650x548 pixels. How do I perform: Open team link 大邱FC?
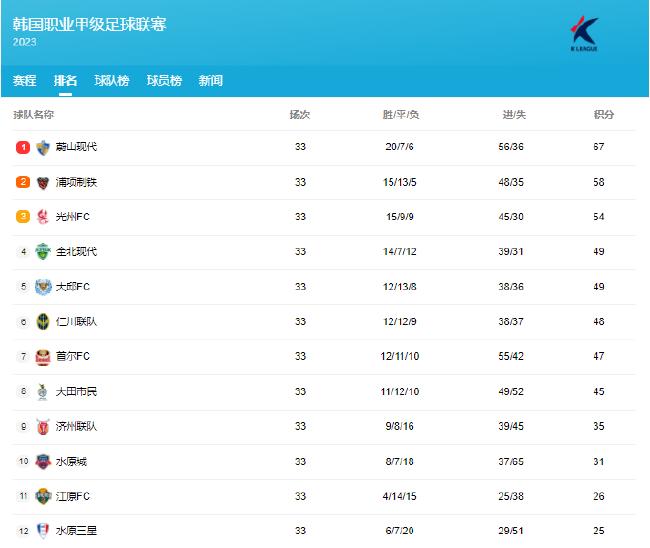73,287
